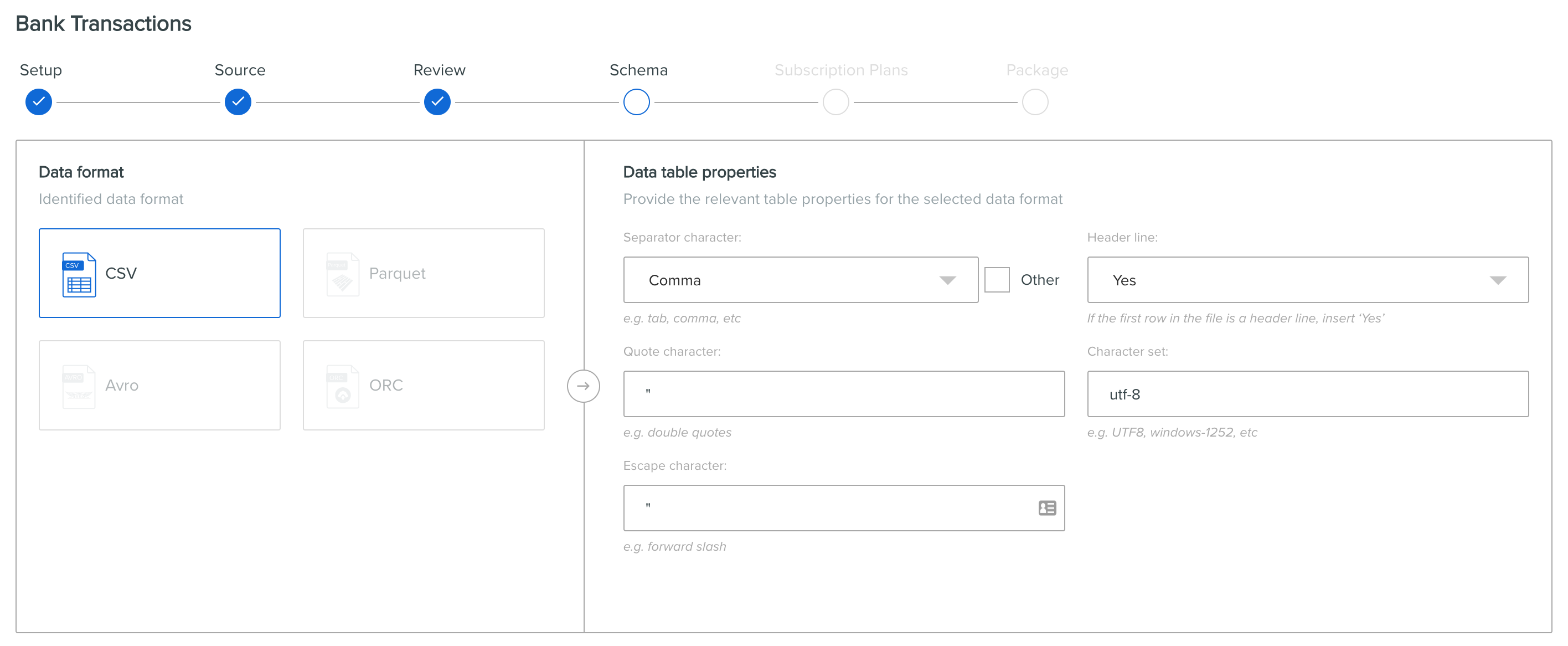Click the 'Header line:' label

[x=1122, y=238]
